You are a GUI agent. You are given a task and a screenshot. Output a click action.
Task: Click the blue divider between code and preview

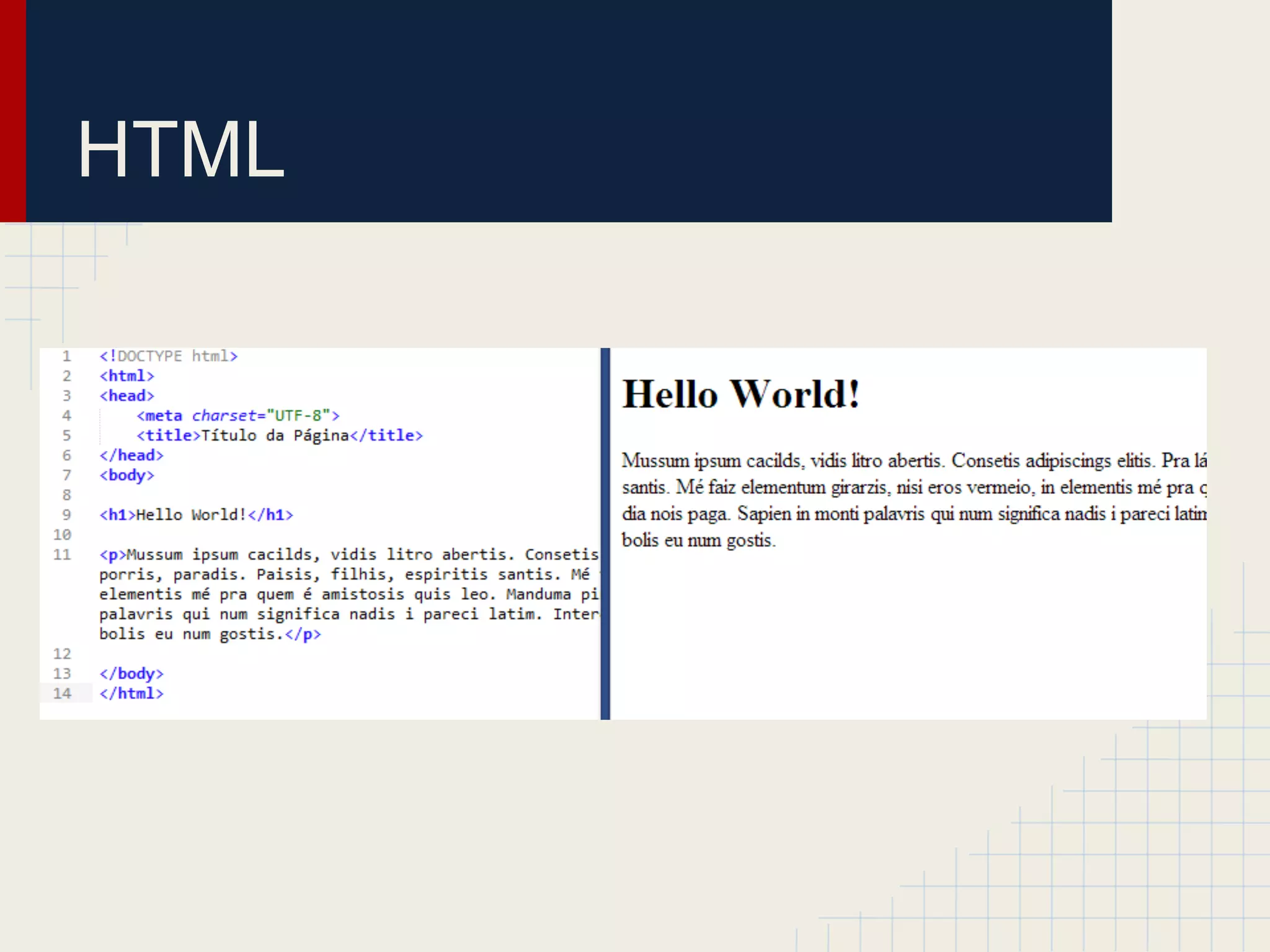605,534
